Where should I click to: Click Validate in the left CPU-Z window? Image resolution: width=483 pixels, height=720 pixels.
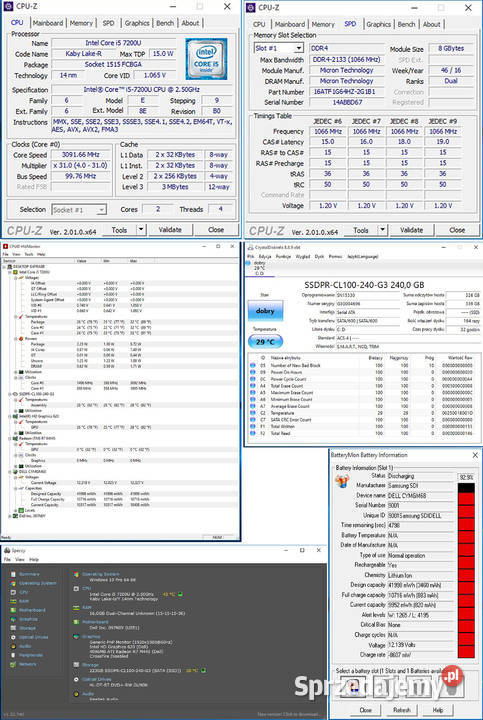pyautogui.click(x=170, y=230)
